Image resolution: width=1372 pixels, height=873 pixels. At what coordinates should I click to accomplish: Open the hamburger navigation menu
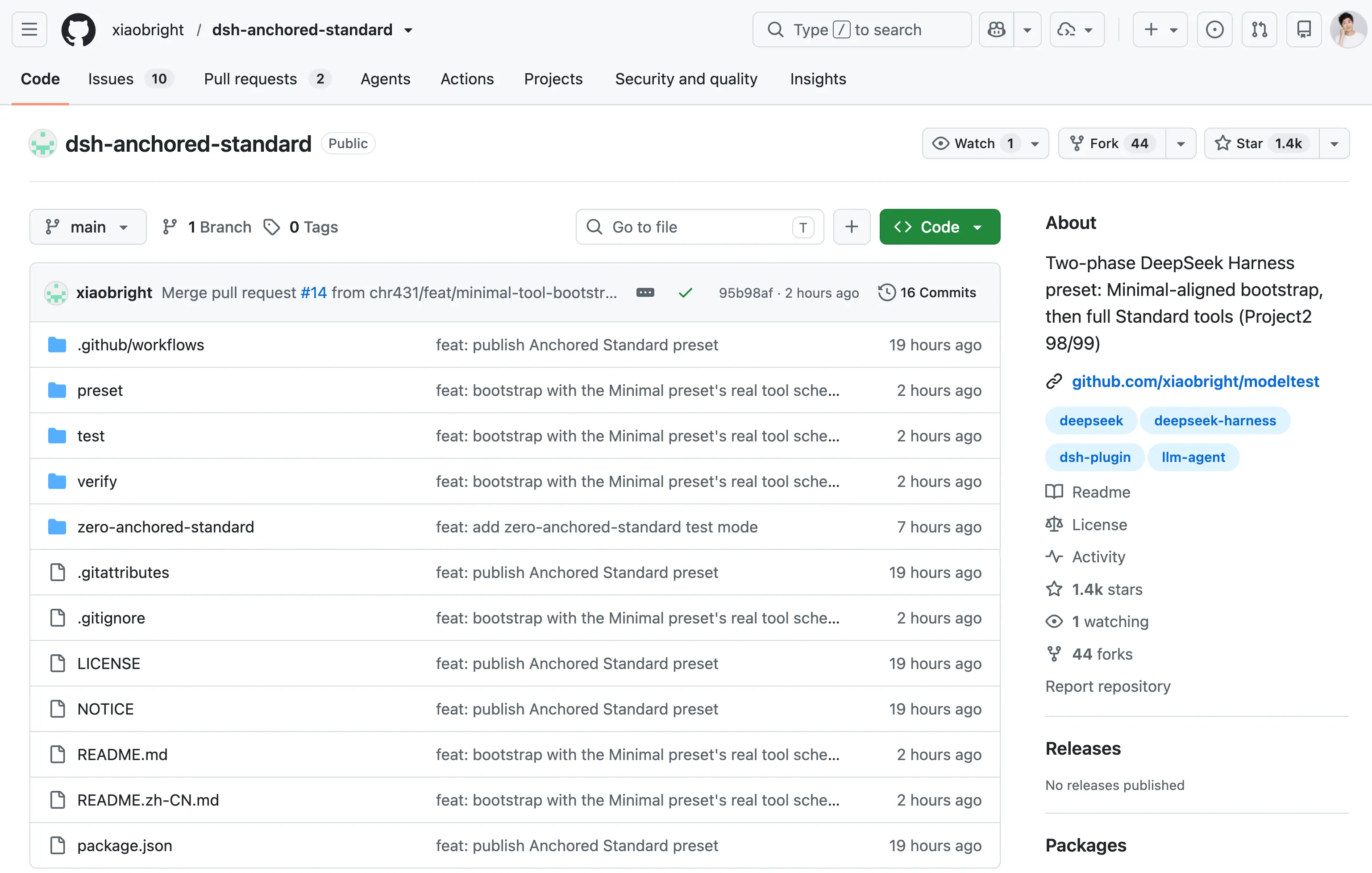point(29,29)
